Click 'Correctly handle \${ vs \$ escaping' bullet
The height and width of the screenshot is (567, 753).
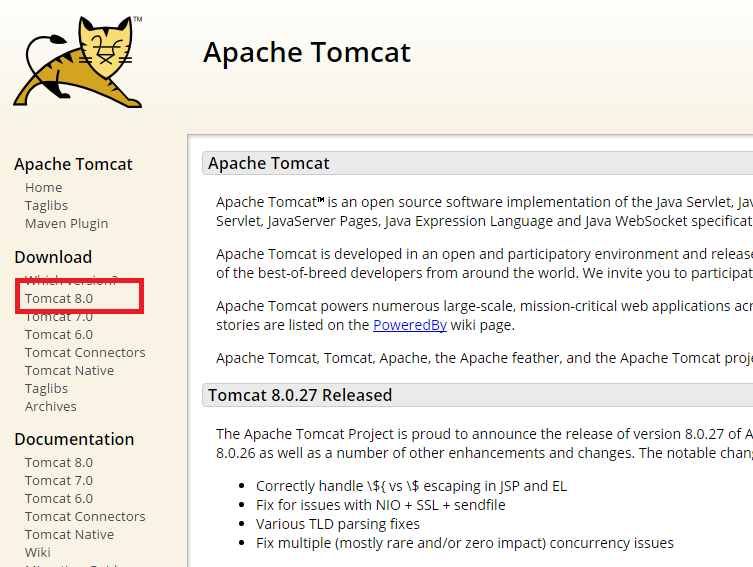click(412, 486)
